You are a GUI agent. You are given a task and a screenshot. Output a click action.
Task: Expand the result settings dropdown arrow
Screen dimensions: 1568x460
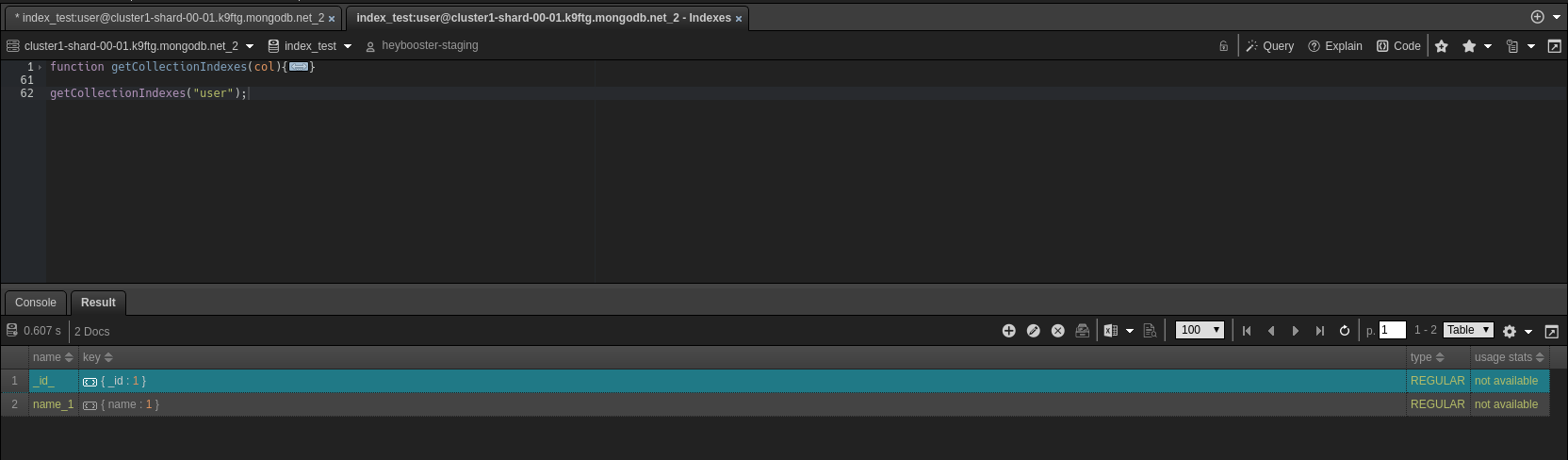click(1528, 331)
